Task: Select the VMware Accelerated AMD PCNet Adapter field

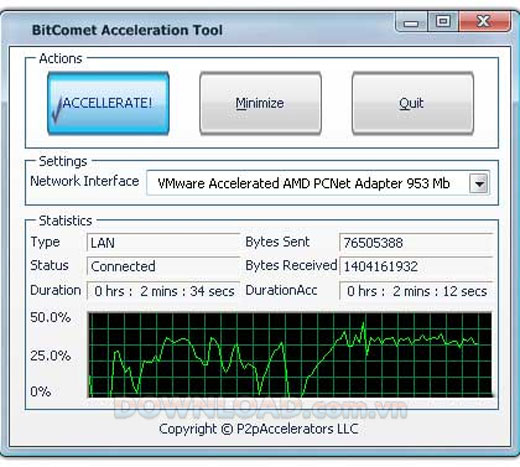Action: pos(318,183)
